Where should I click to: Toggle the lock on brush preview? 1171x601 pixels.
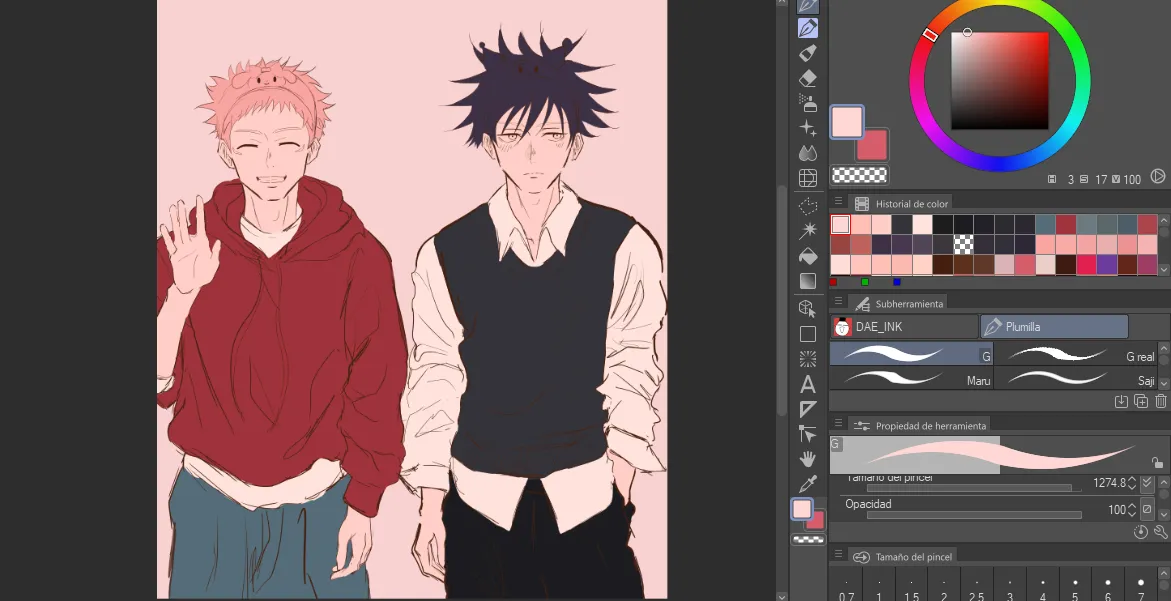point(1157,462)
